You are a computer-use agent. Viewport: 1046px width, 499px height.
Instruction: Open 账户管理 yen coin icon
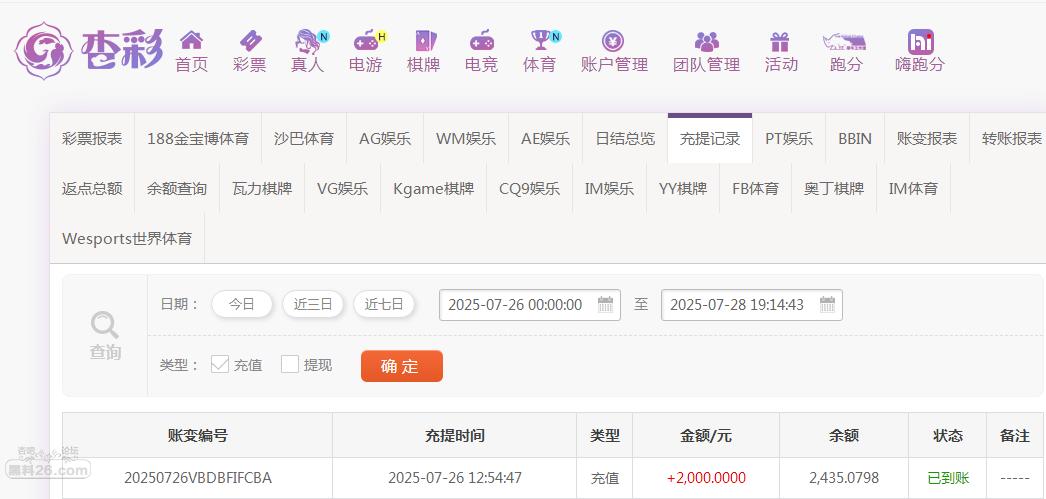click(613, 41)
